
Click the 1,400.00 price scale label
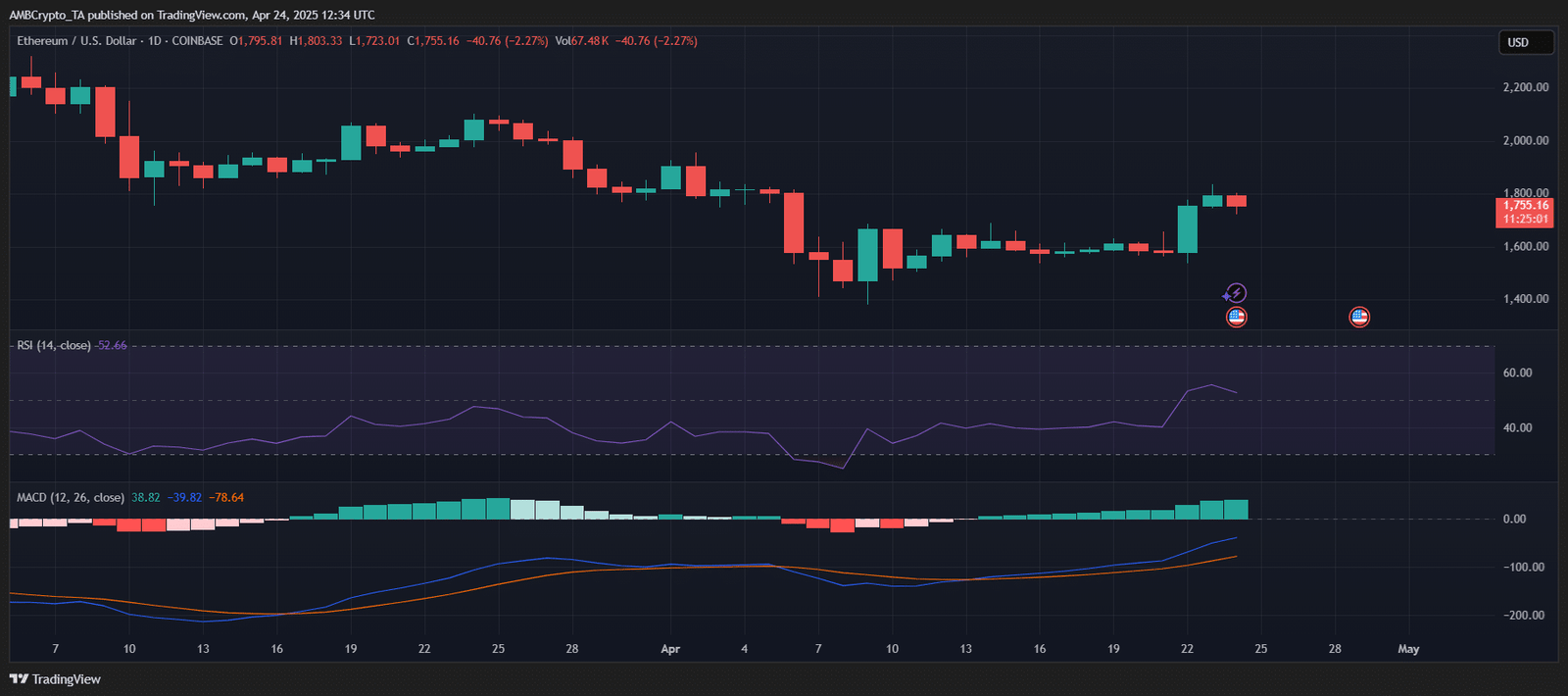point(1526,299)
